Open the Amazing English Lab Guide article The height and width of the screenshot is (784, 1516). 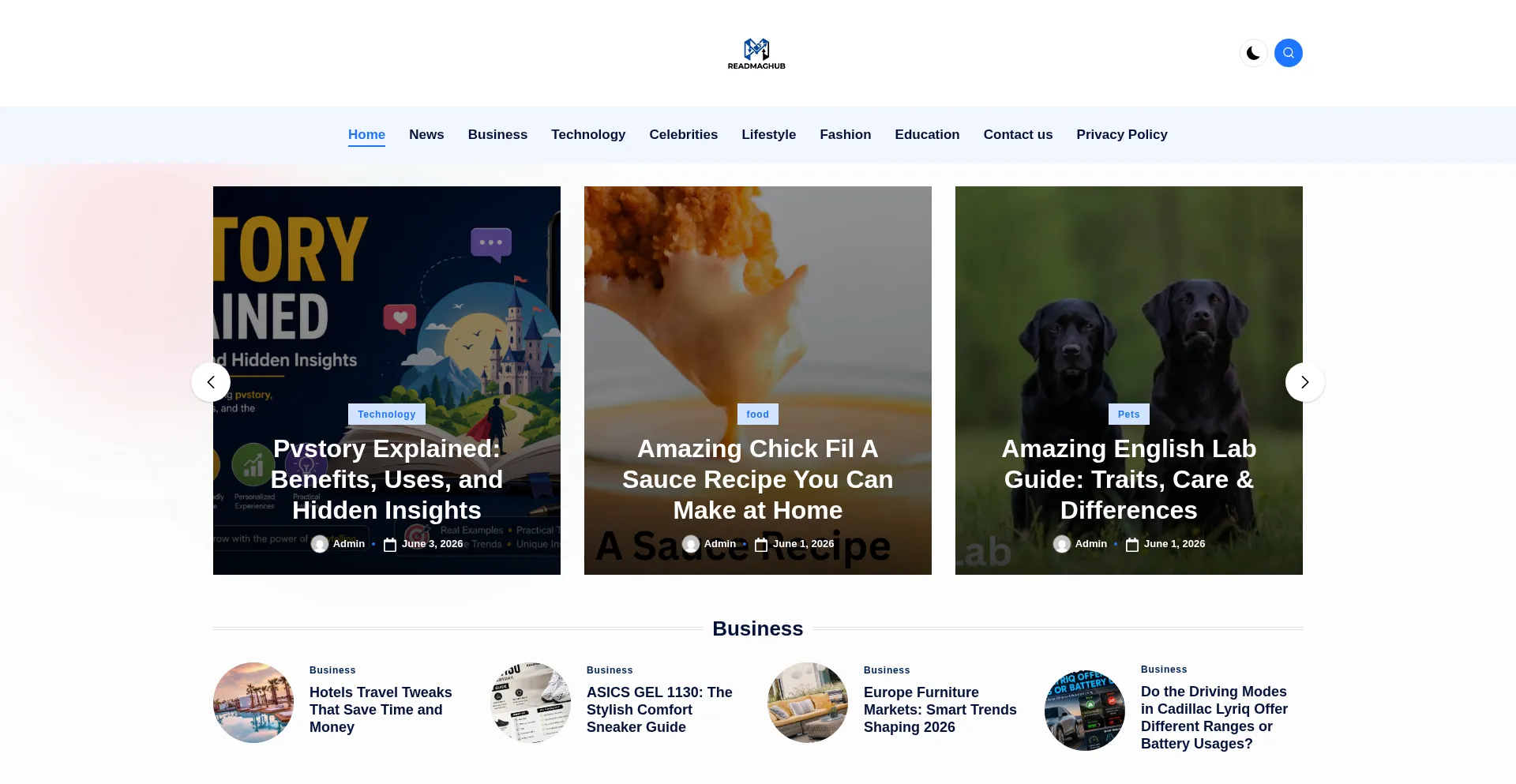tap(1129, 479)
